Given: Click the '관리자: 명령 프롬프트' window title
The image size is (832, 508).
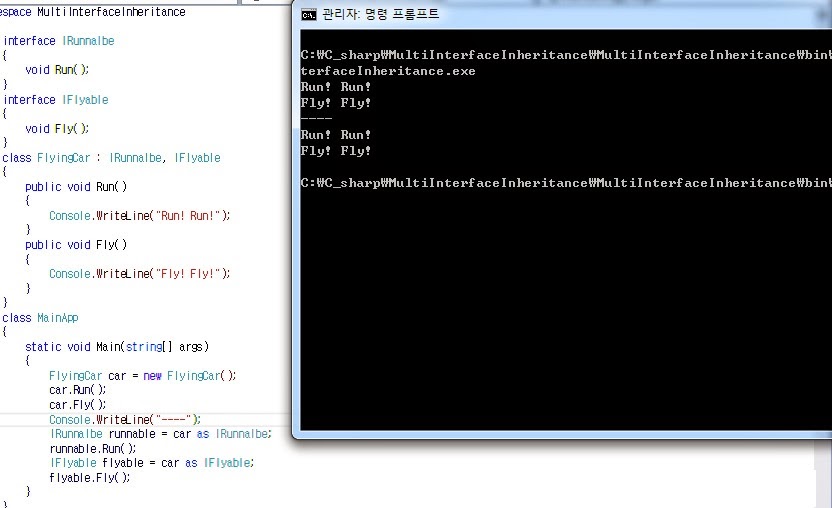Looking at the screenshot, I should 380,14.
